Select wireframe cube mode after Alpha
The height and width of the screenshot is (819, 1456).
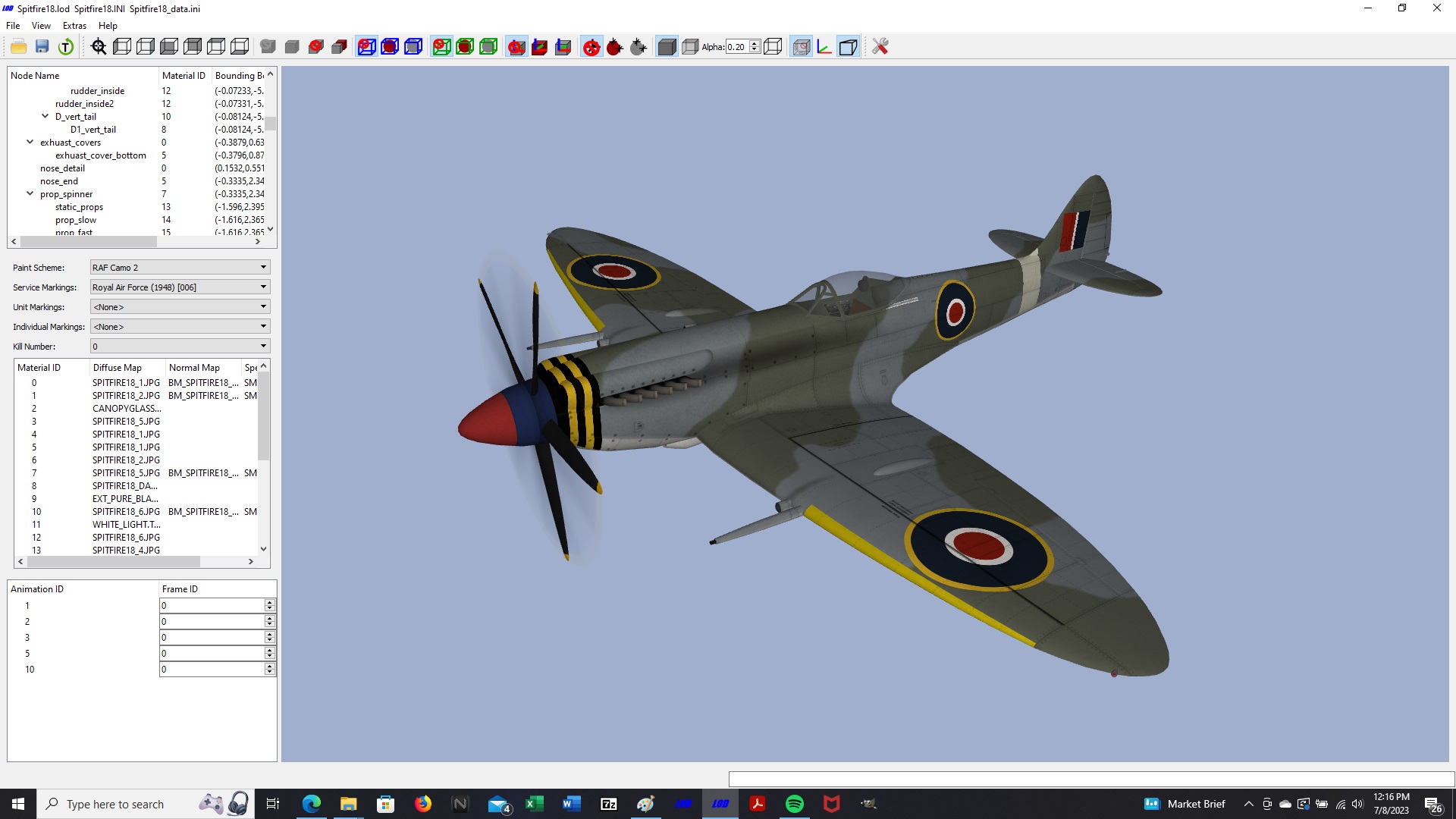coord(773,47)
